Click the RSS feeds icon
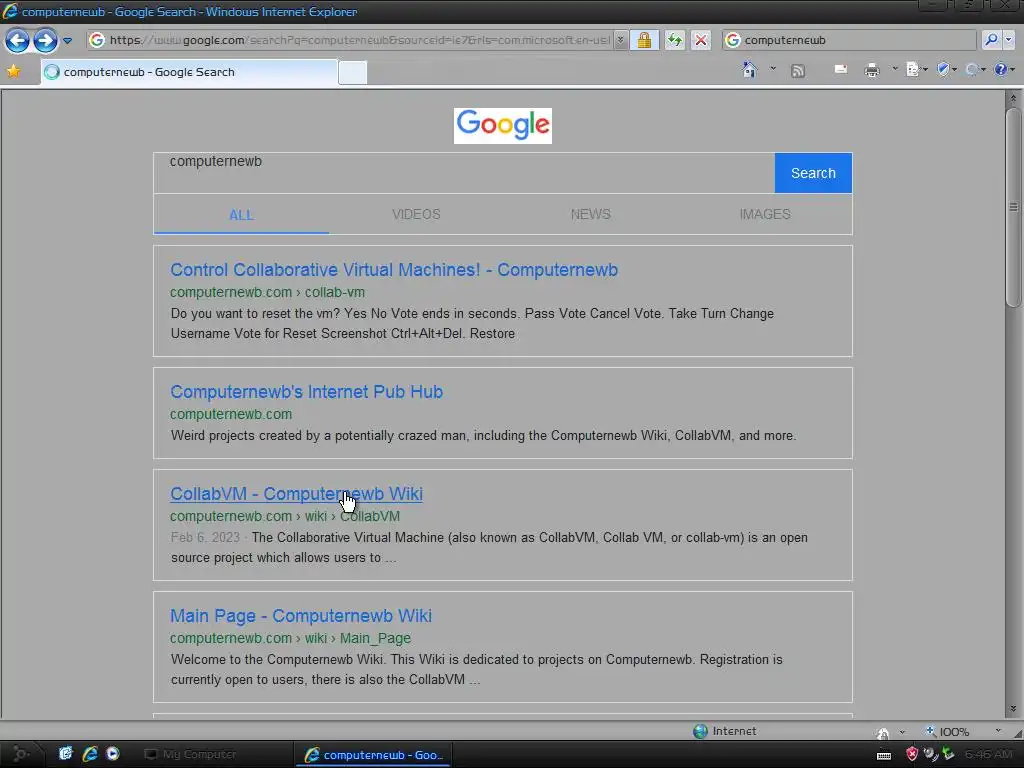 point(797,71)
